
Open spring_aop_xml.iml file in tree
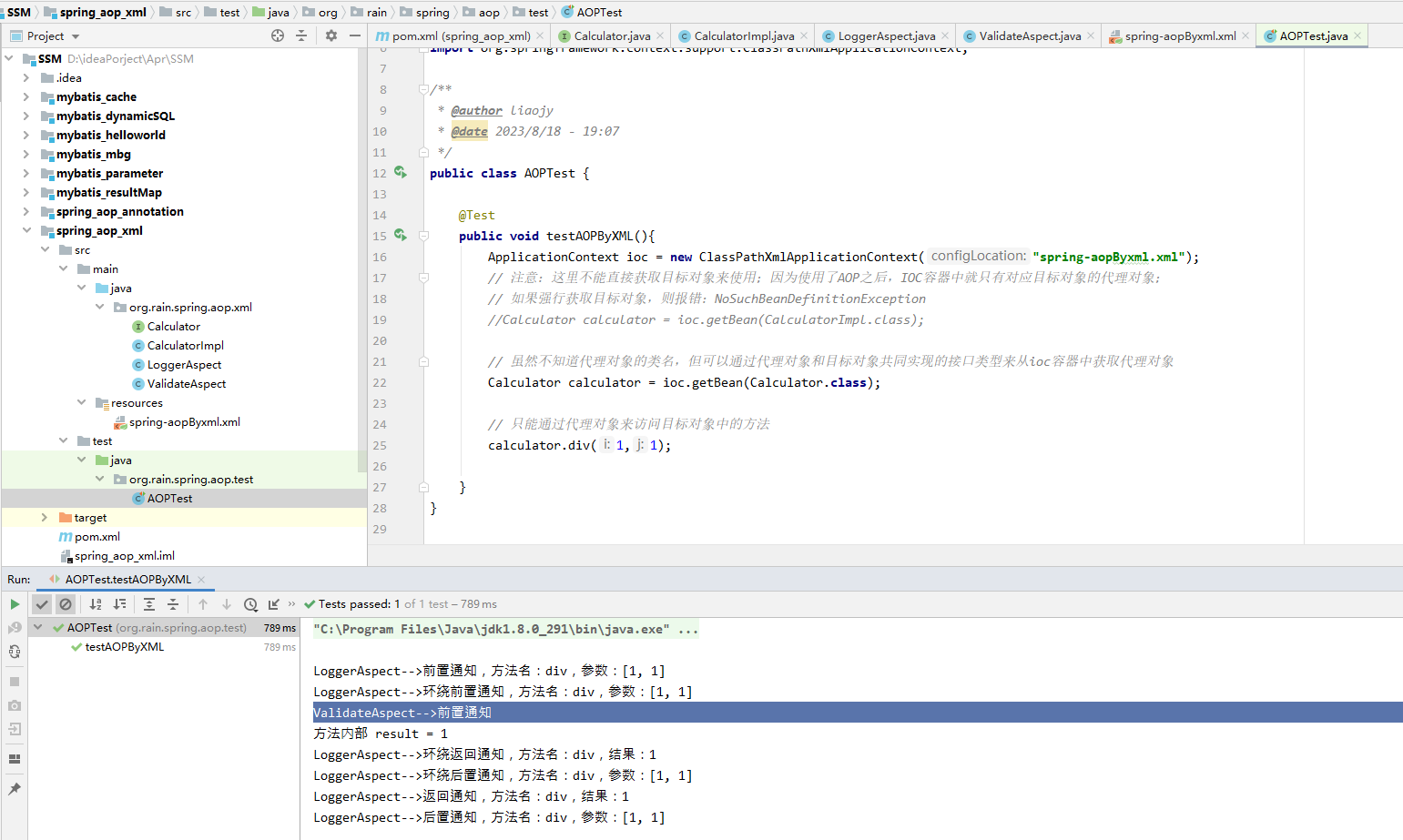click(x=124, y=556)
